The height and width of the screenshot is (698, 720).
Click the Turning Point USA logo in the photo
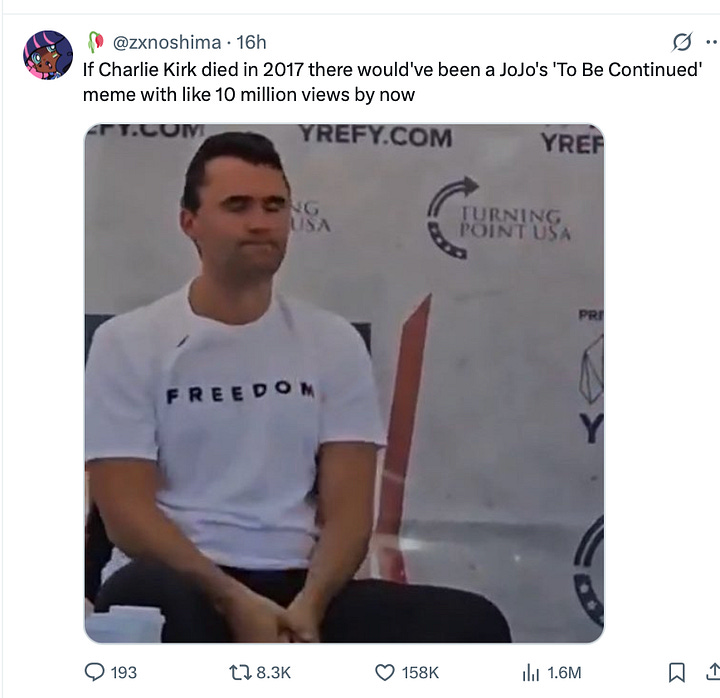(x=500, y=218)
